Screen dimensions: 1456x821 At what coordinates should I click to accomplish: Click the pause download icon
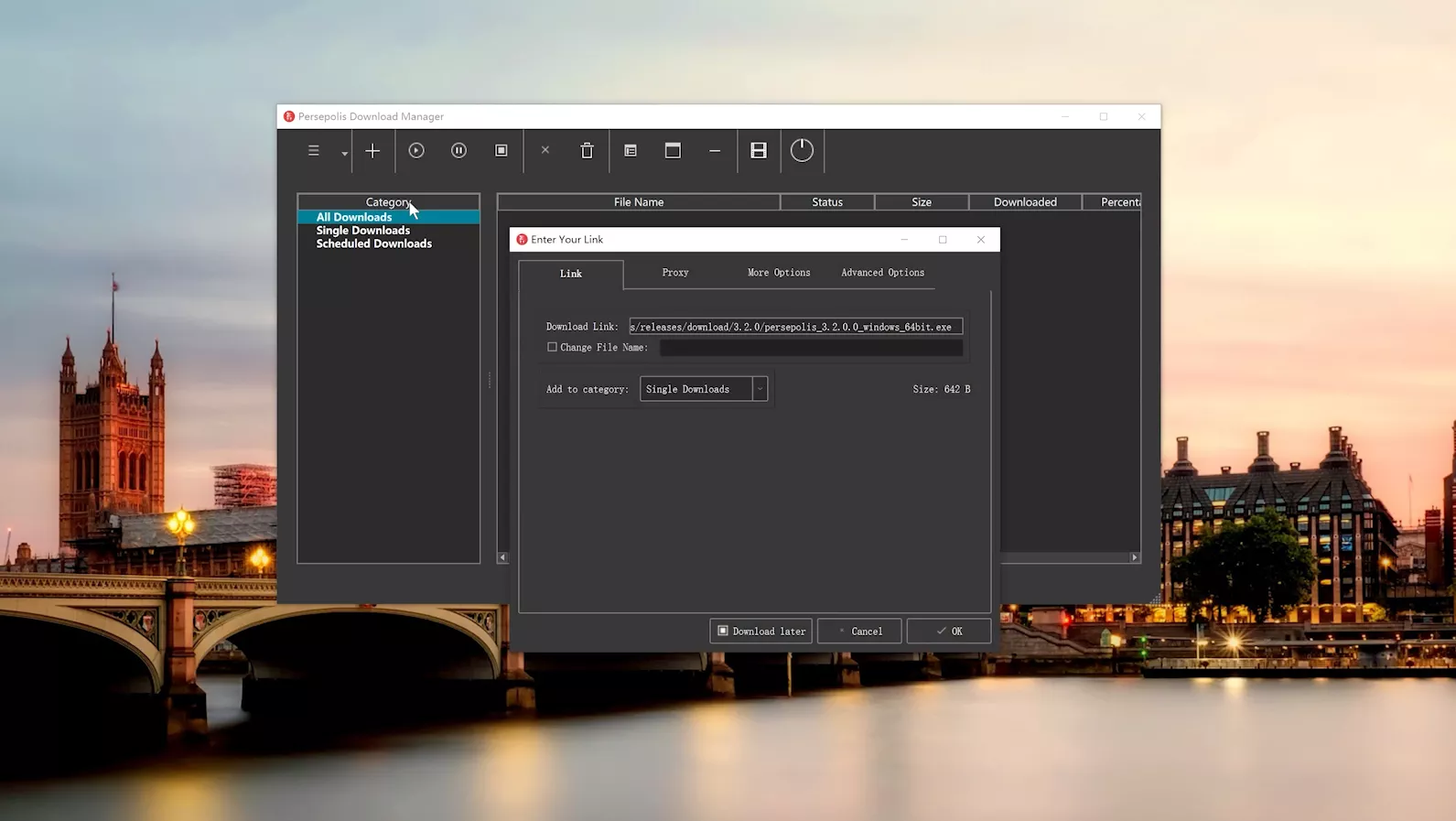pyautogui.click(x=458, y=151)
